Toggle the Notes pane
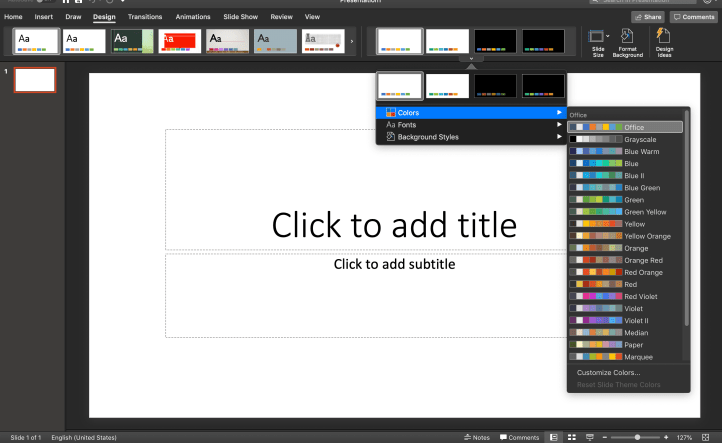This screenshot has width=722, height=443. pyautogui.click(x=476, y=437)
